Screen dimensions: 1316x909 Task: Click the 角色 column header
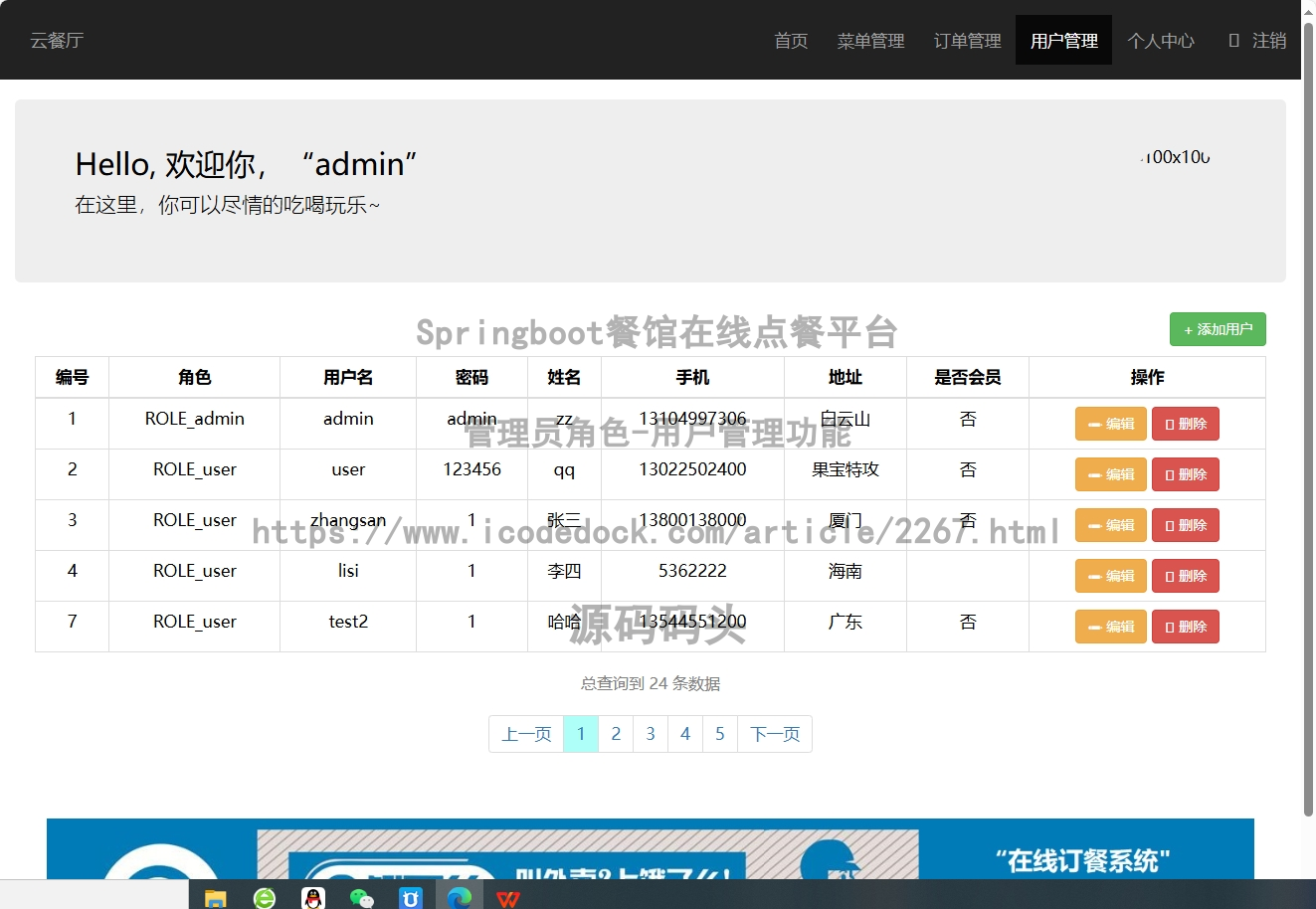[x=195, y=377]
